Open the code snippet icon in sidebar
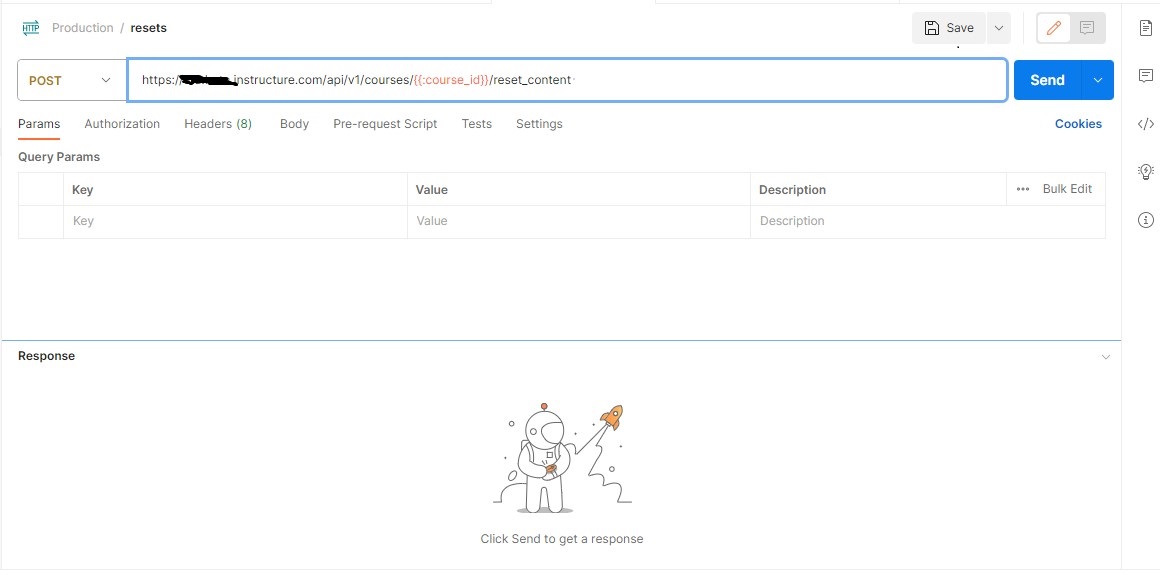The height and width of the screenshot is (575, 1160). (x=1145, y=124)
